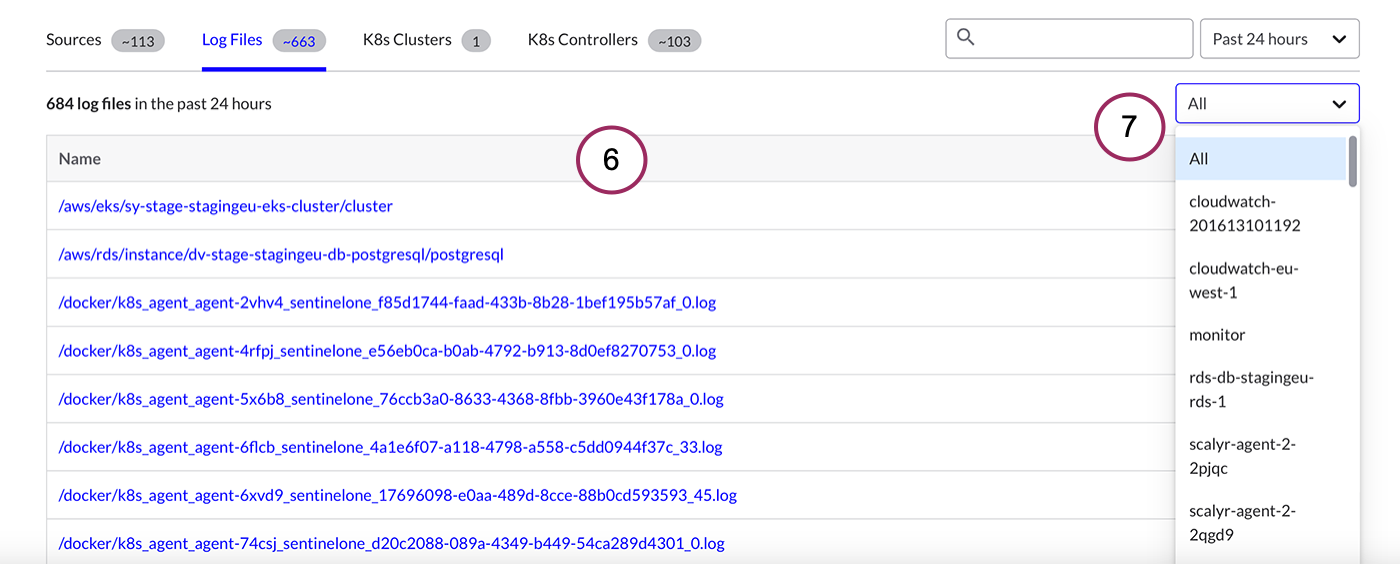This screenshot has width=1400, height=564.
Task: Select the Log Files tab
Action: pyautogui.click(x=232, y=40)
